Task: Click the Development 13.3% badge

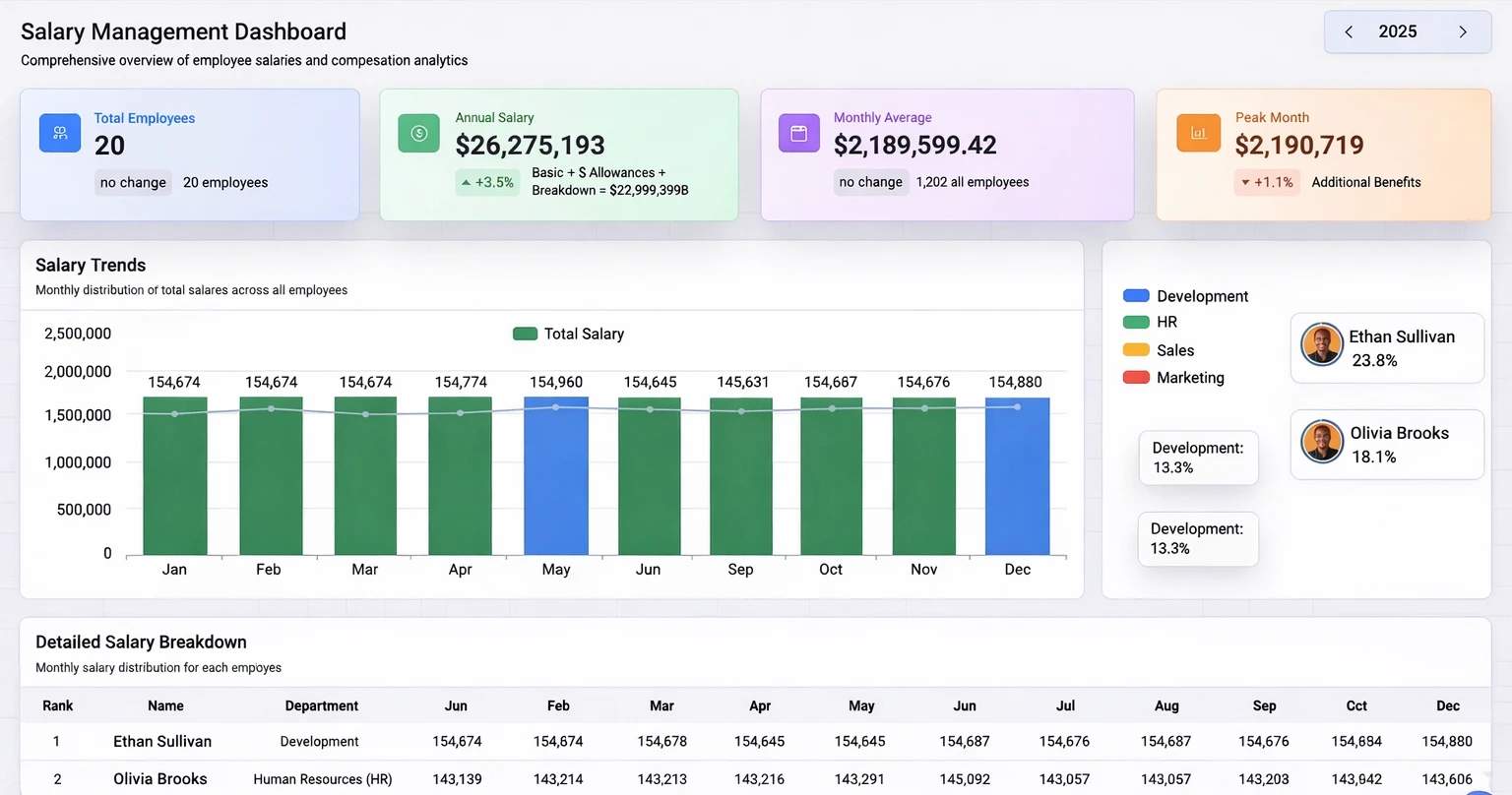Action: point(1198,458)
